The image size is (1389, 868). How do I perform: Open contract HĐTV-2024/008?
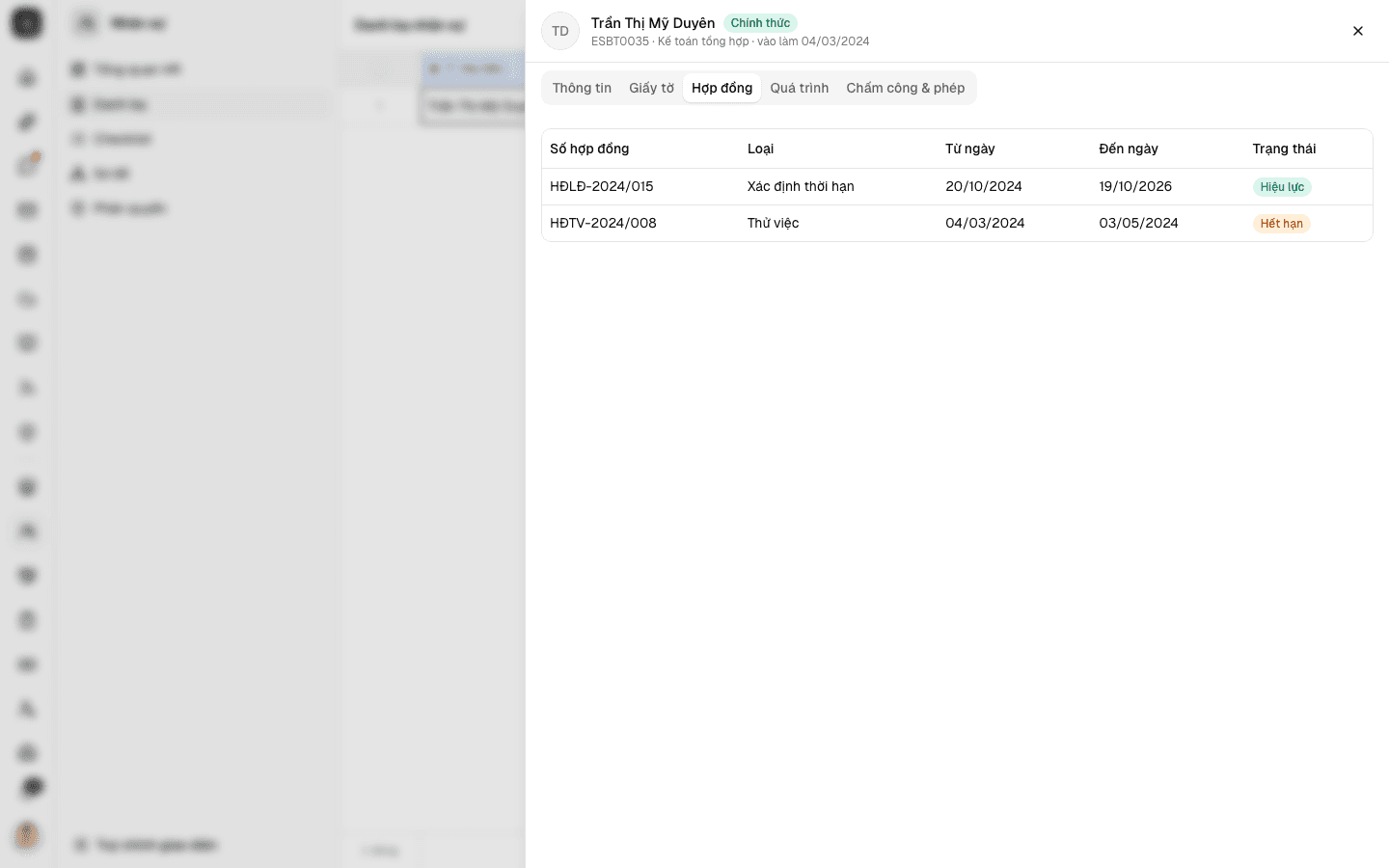pos(603,223)
